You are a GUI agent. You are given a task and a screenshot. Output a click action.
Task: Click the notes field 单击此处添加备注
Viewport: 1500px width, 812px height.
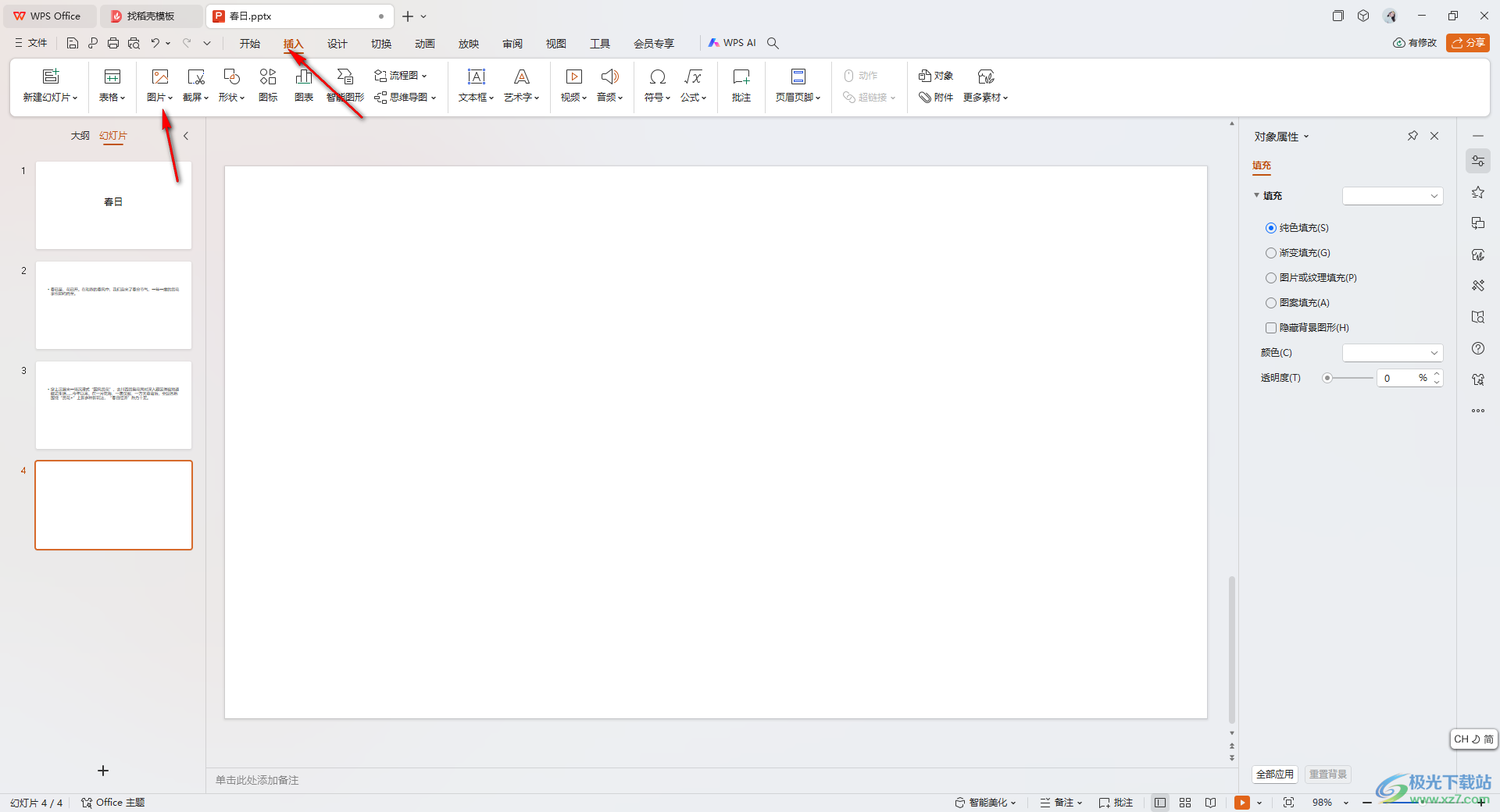258,780
